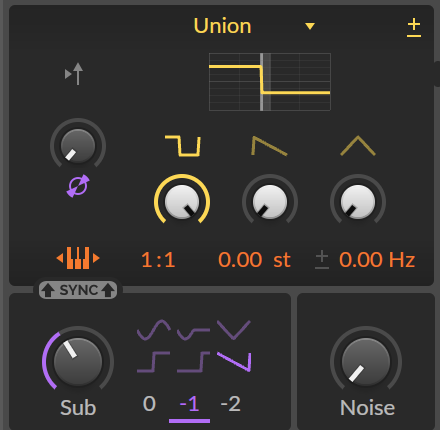Image resolution: width=440 pixels, height=430 pixels.
Task: Toggle the yellow plus-minus bipolar button
Action: click(x=414, y=28)
